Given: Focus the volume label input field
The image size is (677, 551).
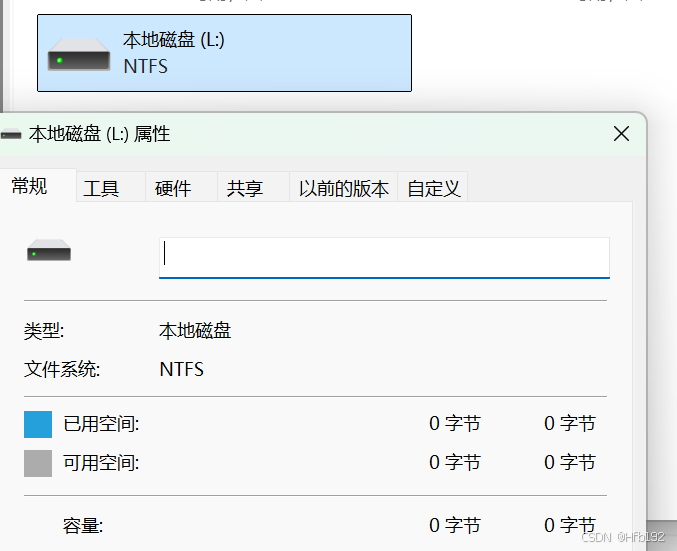Looking at the screenshot, I should [384, 258].
